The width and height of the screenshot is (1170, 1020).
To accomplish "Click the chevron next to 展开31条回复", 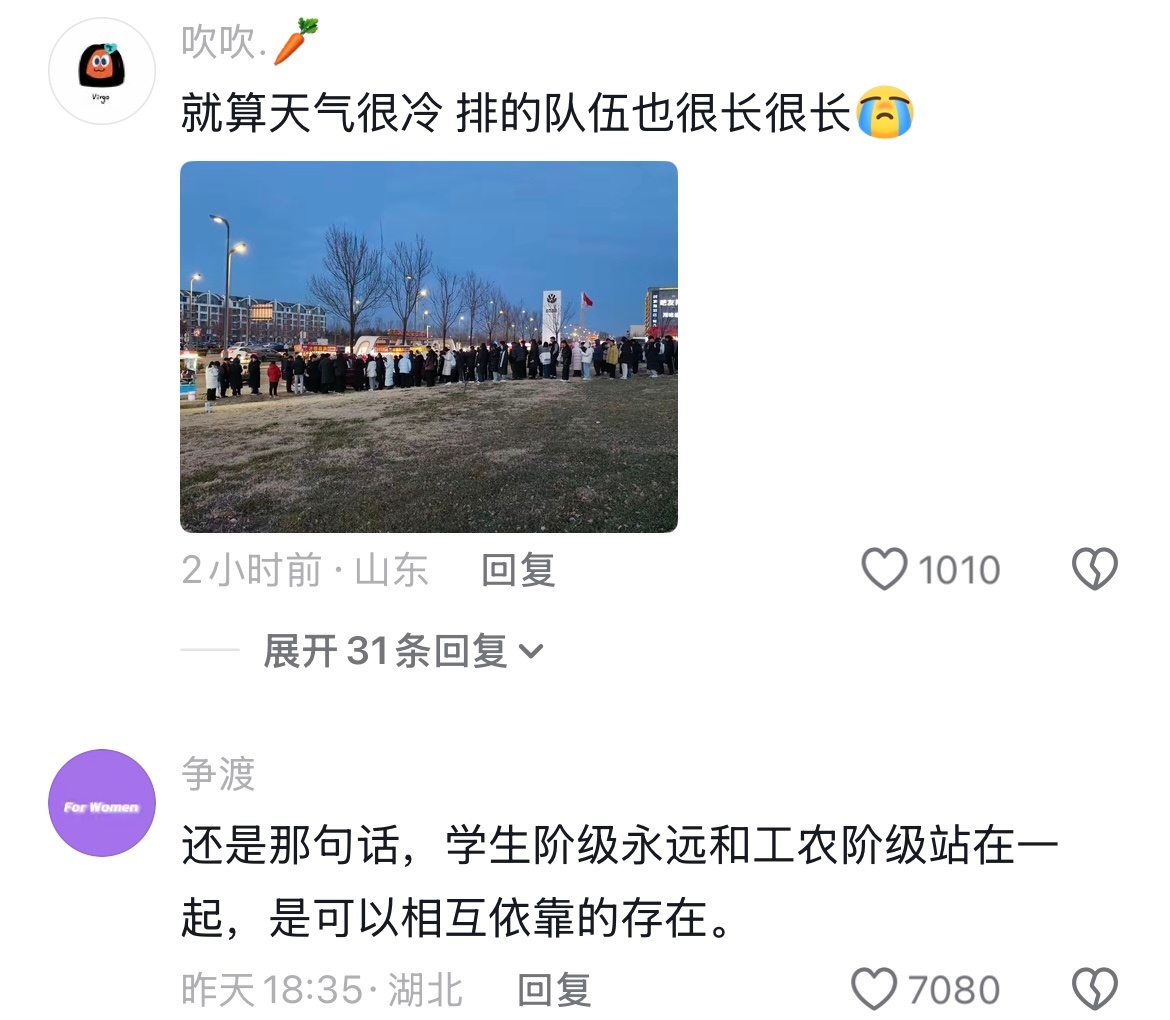I will tap(531, 651).
